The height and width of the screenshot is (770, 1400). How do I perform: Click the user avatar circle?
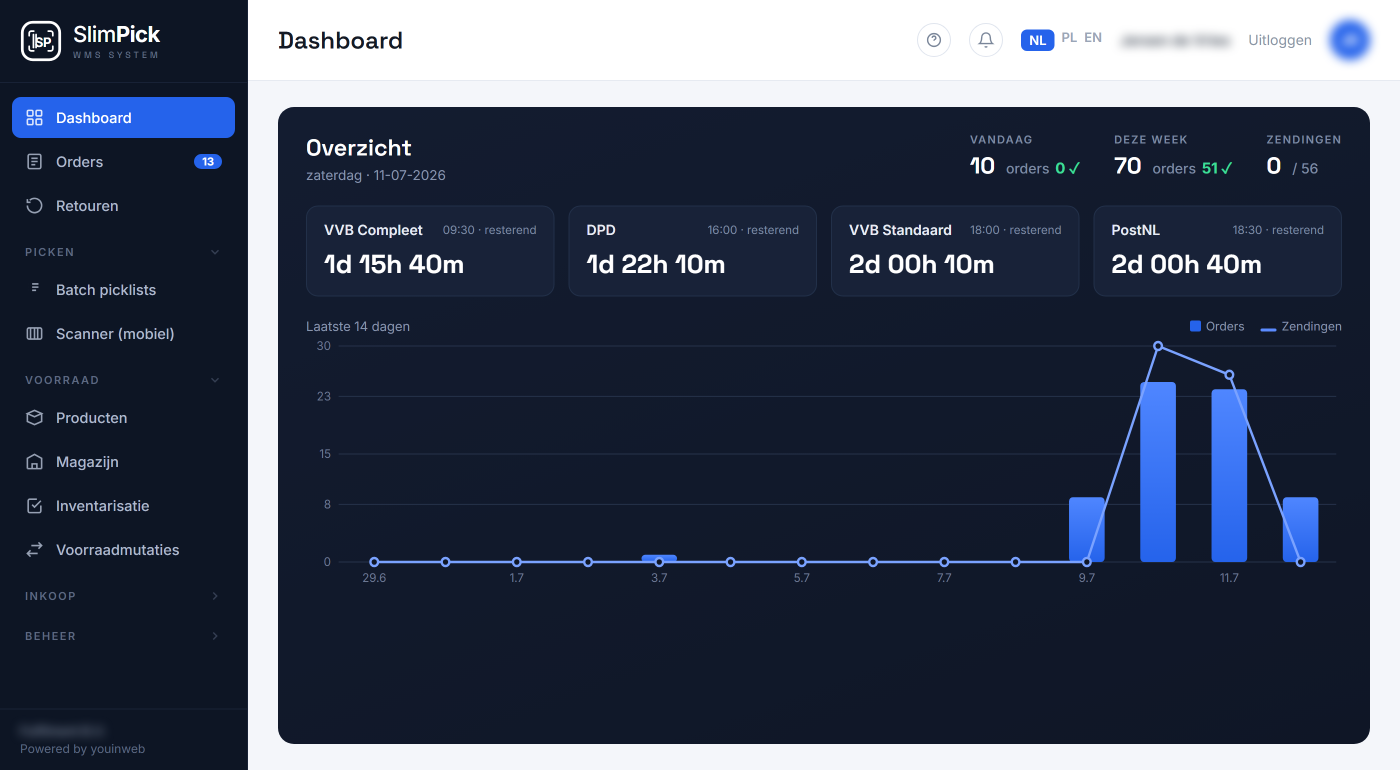[x=1349, y=40]
